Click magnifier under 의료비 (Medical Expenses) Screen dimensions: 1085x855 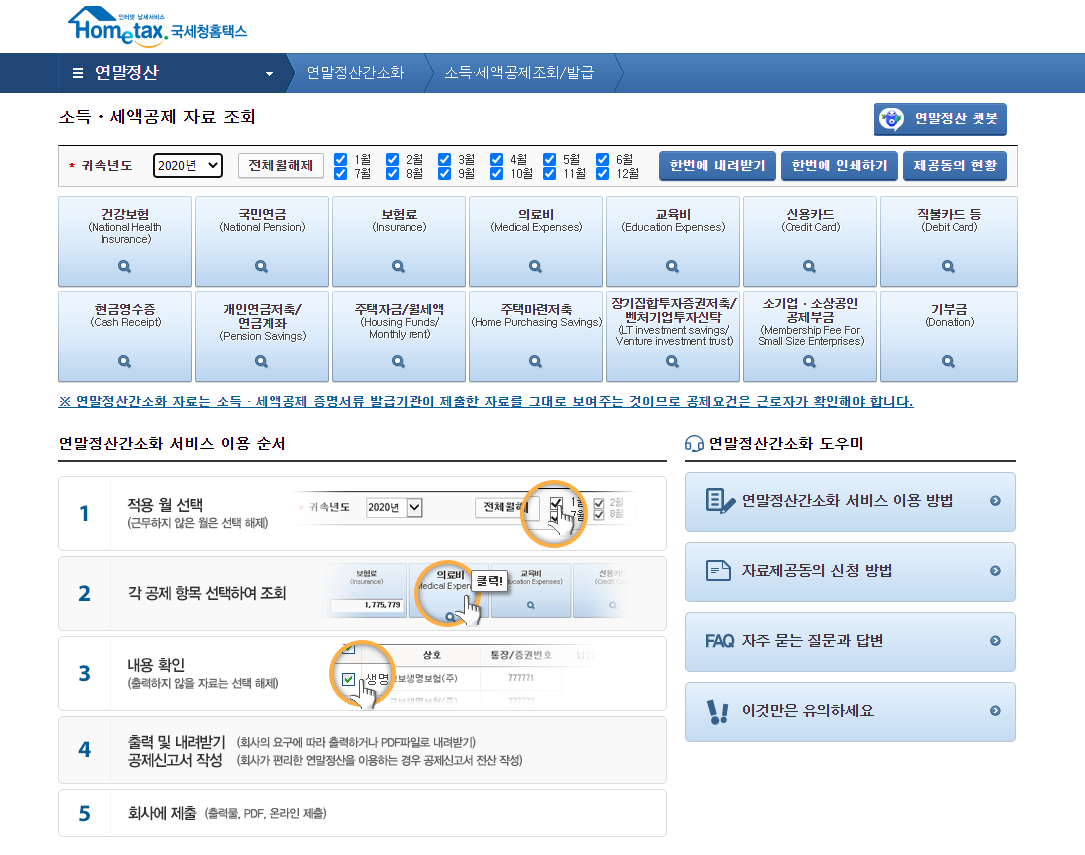click(x=536, y=266)
